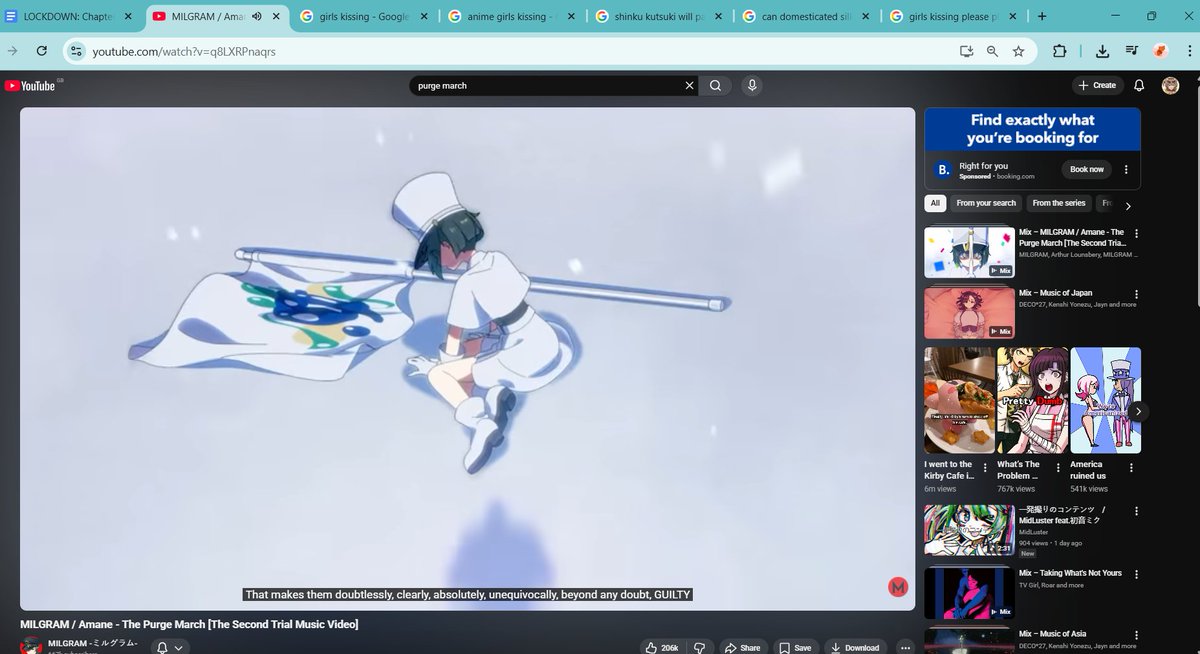The height and width of the screenshot is (654, 1200).
Task: Open 'Mix – Taking What's Not Yours' title
Action: [x=1070, y=573]
